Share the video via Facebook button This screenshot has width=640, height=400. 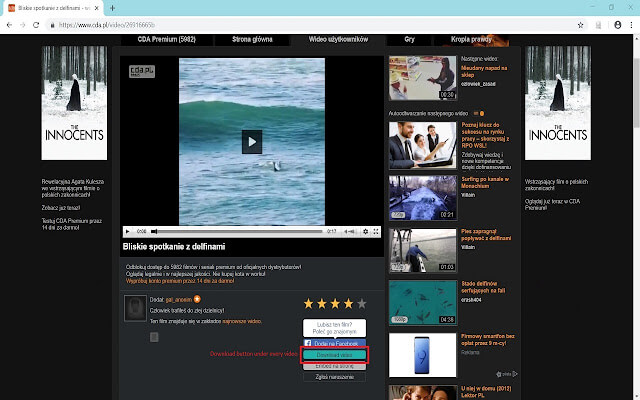(x=334, y=343)
